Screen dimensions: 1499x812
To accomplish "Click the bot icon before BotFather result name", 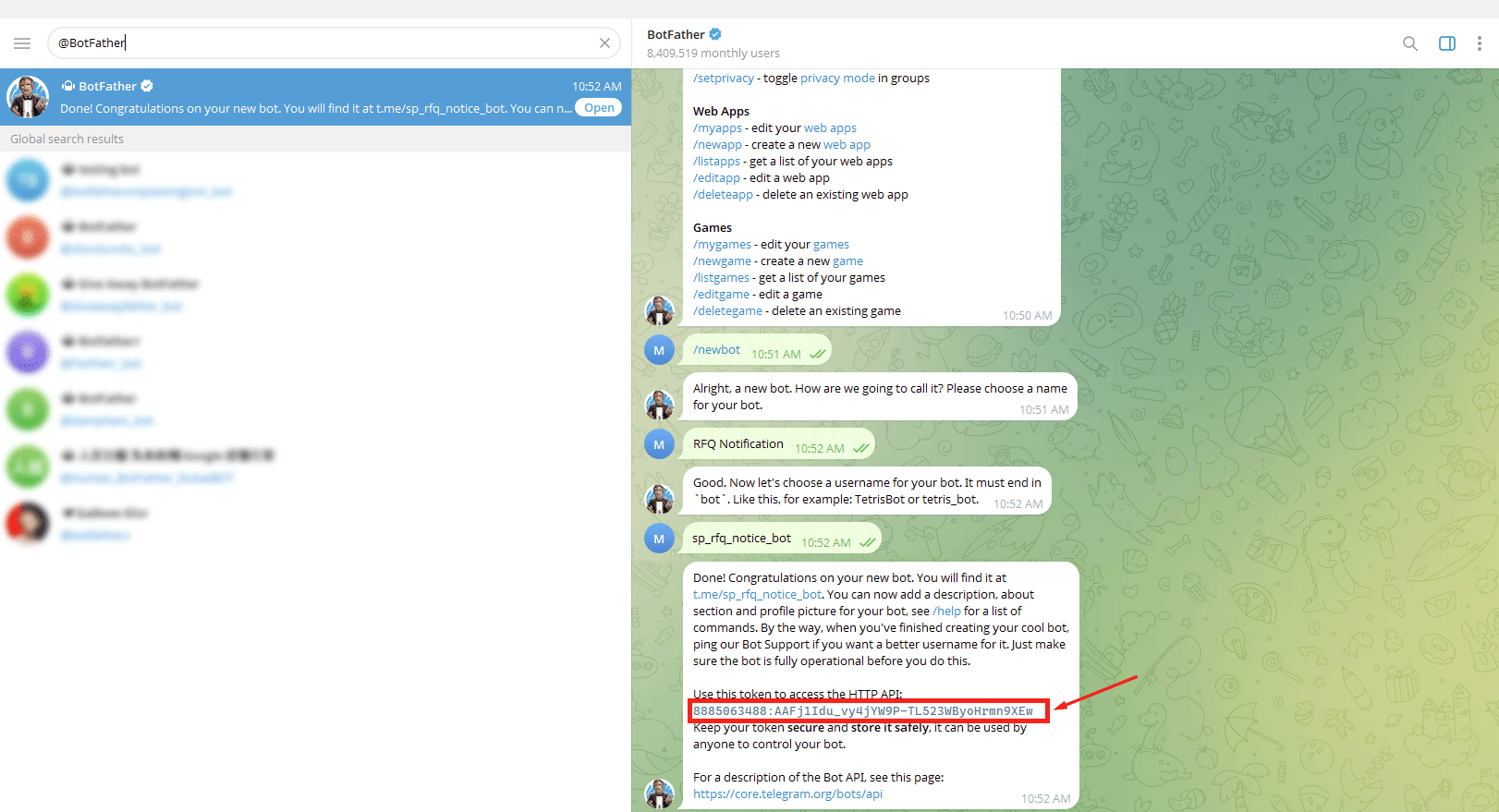I will point(67,86).
